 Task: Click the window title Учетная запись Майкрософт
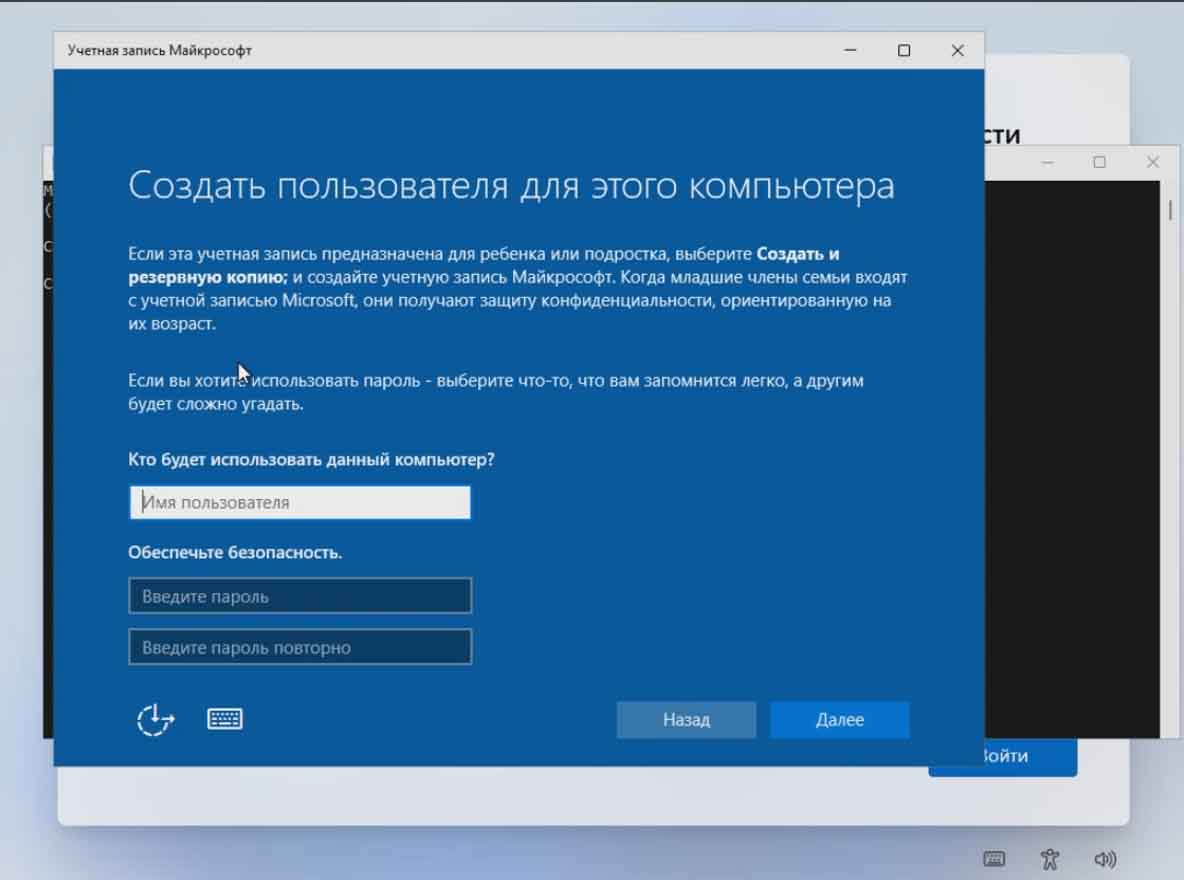159,51
